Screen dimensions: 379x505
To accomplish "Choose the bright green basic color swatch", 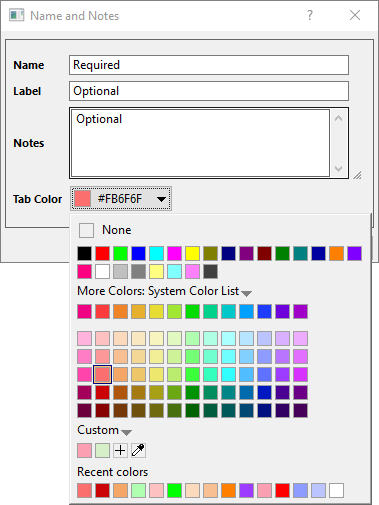I will click(120, 253).
